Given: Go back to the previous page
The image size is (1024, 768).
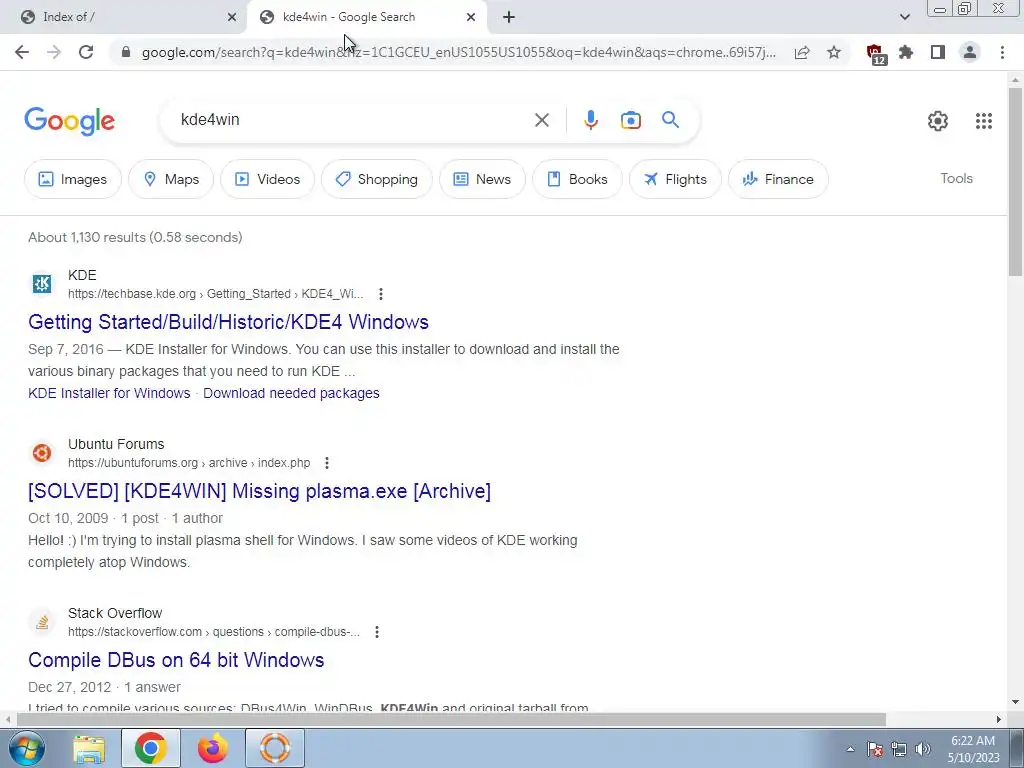Looking at the screenshot, I should (x=22, y=52).
